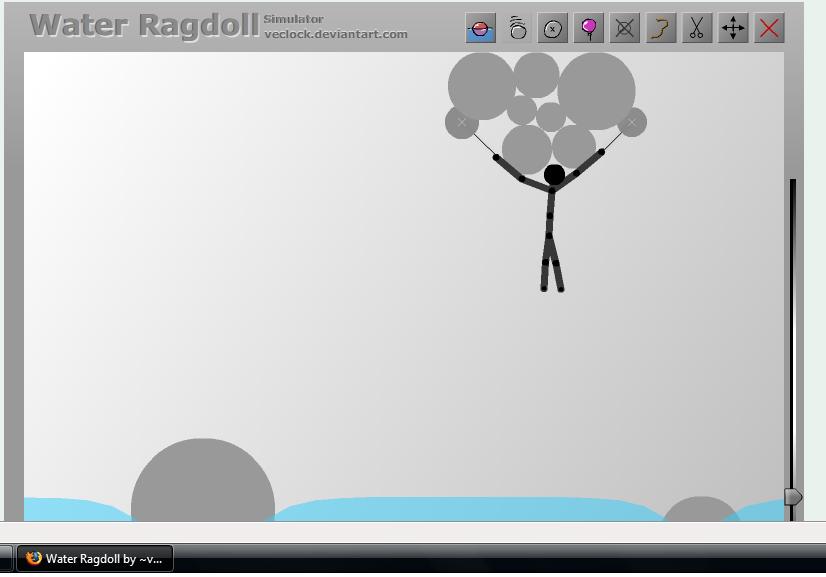Click the ragdoll's right hand joint
The width and height of the screenshot is (826, 577).
tap(602, 152)
